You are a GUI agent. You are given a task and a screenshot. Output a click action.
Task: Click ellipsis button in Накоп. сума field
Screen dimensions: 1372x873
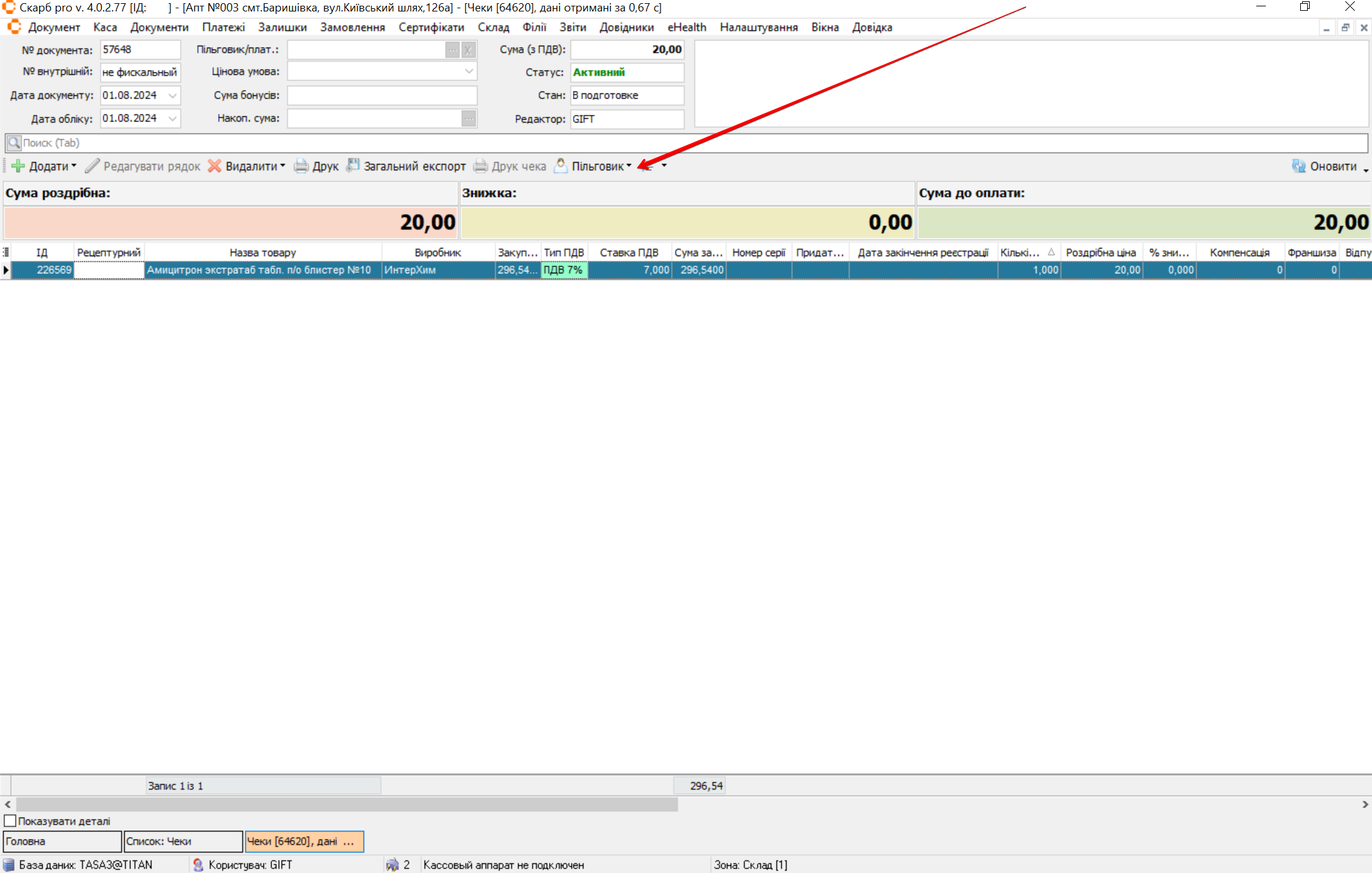click(469, 118)
